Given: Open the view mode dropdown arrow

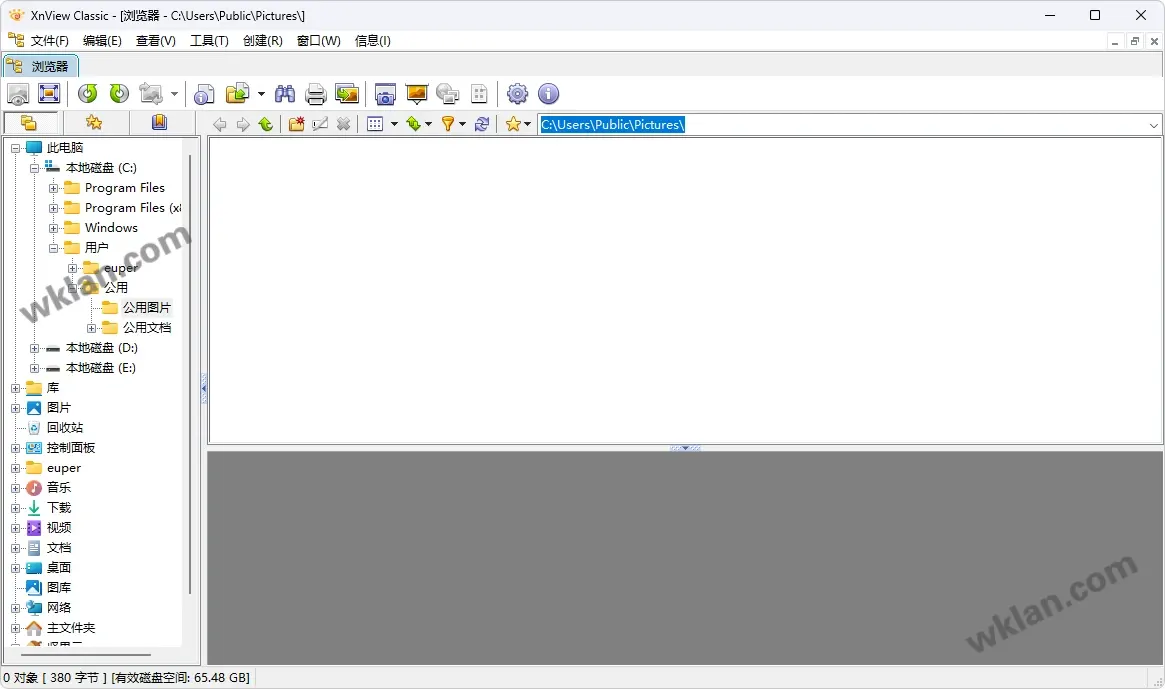Looking at the screenshot, I should 395,124.
